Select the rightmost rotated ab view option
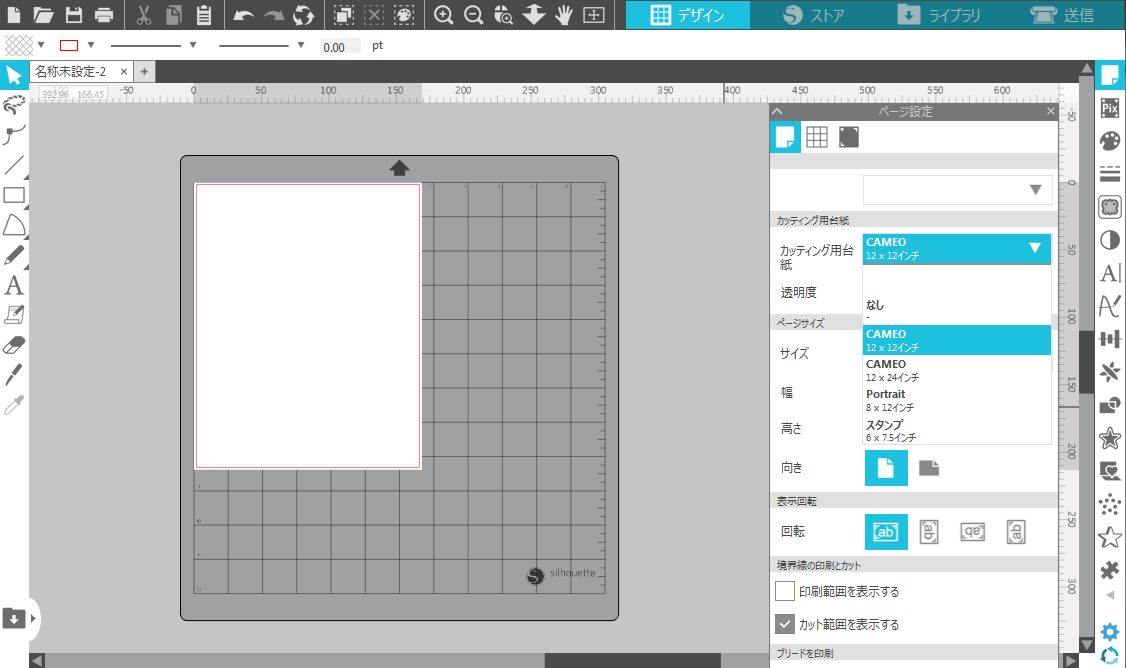 click(x=1015, y=532)
